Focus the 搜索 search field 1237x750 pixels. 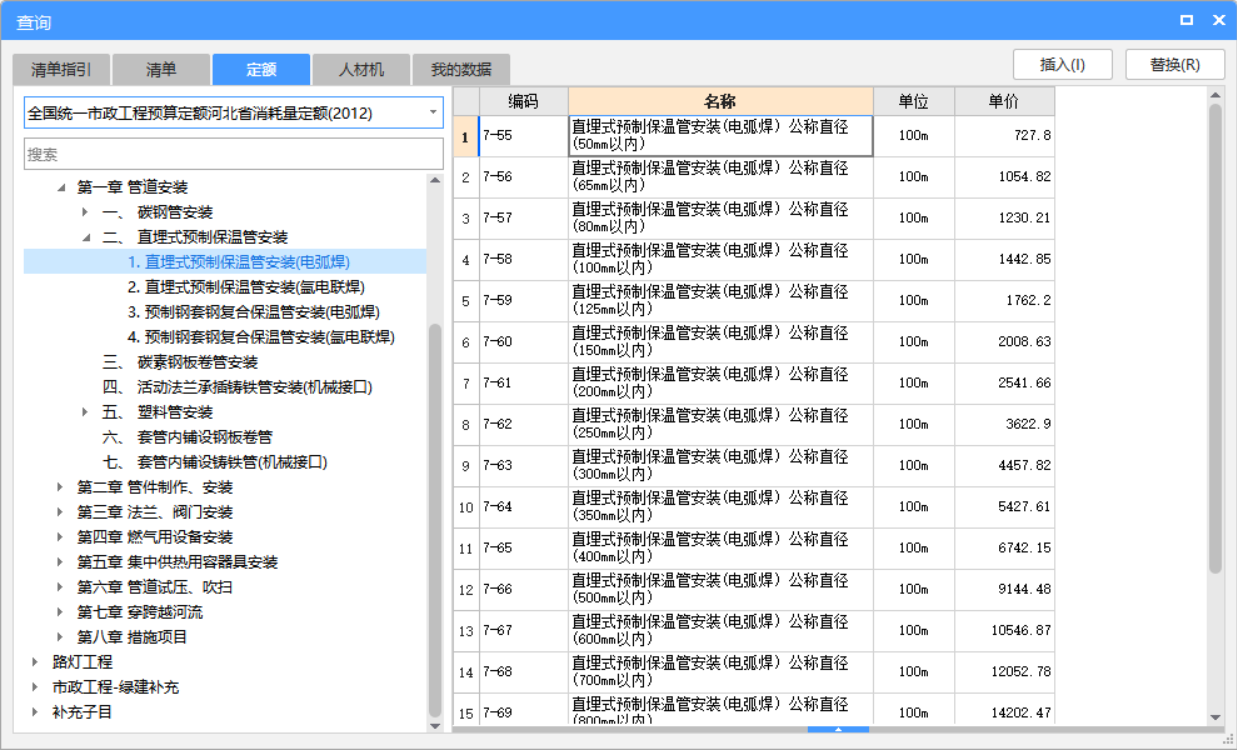click(233, 154)
